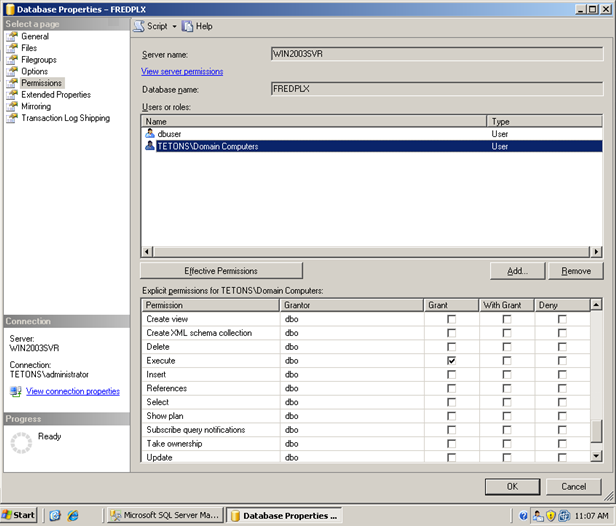Click users list left scroll arrow
The width and height of the screenshot is (616, 526).
pos(147,251)
